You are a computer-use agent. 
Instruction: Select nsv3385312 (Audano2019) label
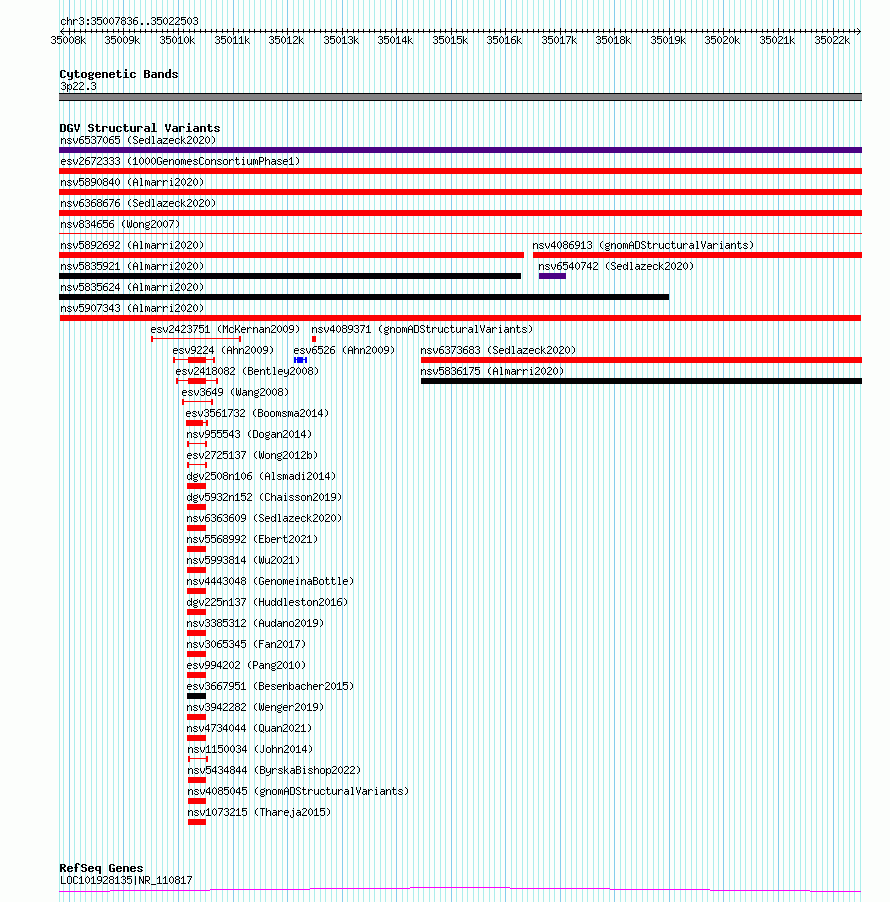255,624
